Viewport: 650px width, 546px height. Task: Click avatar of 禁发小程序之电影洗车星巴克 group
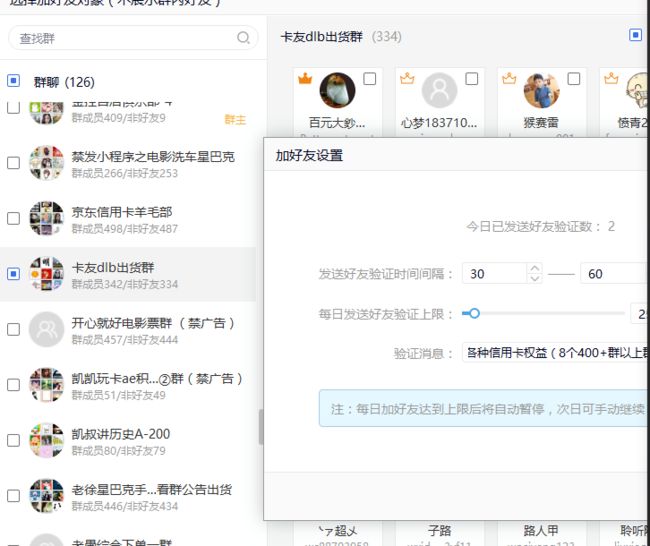click(46, 163)
